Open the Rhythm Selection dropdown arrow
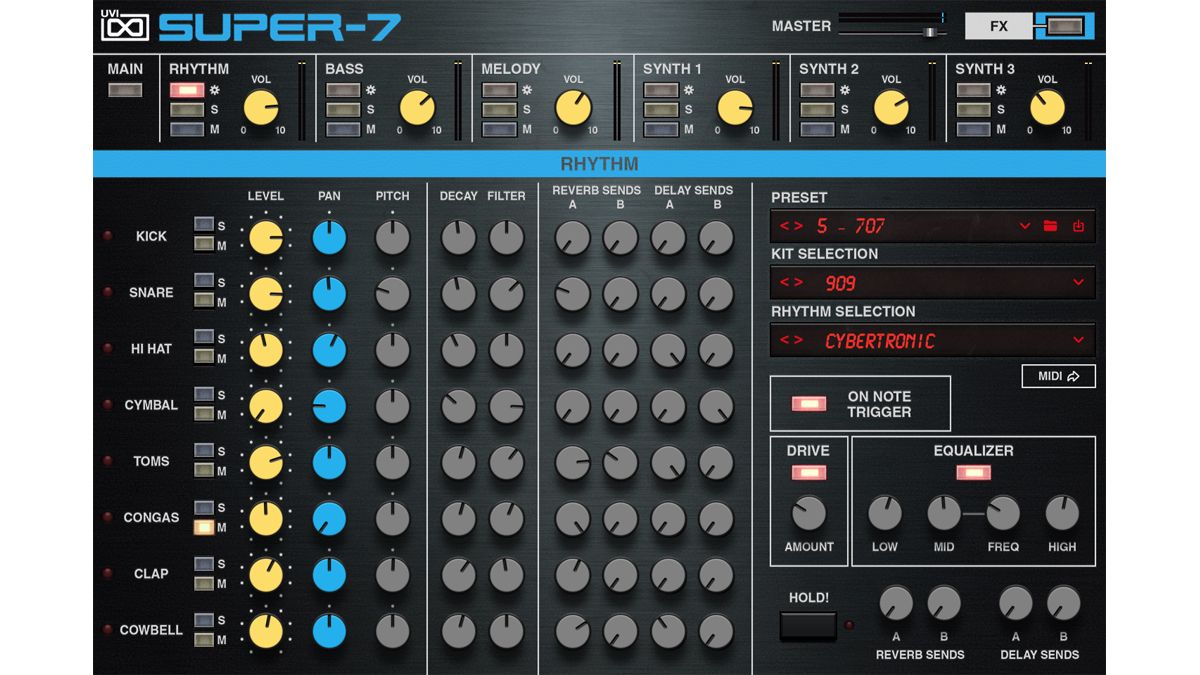The image size is (1200, 675). coord(1078,340)
